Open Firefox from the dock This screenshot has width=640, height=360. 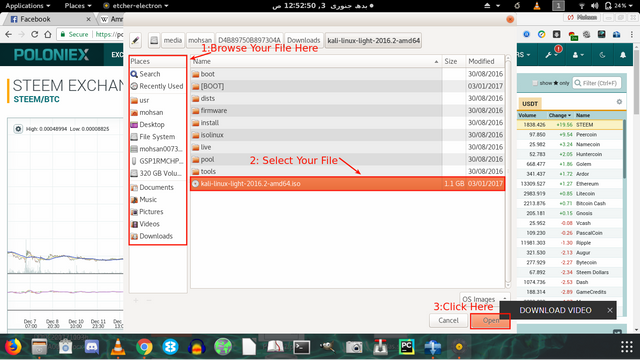coord(13,347)
